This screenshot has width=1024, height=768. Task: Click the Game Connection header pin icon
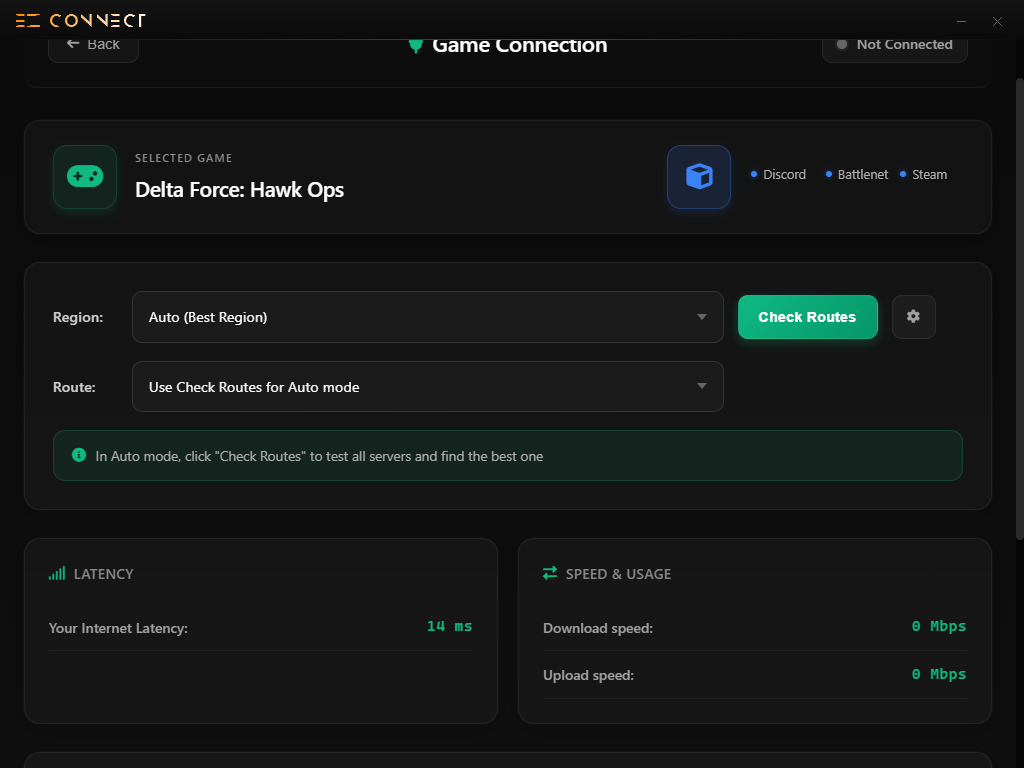[415, 46]
